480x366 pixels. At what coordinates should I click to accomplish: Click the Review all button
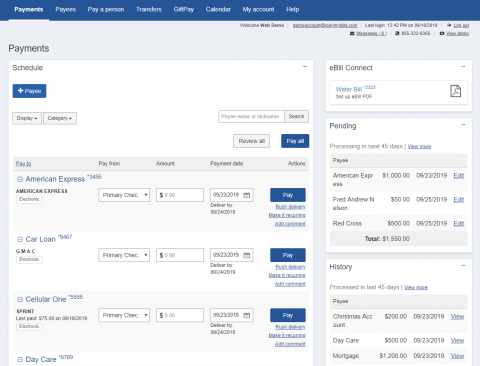click(251, 141)
